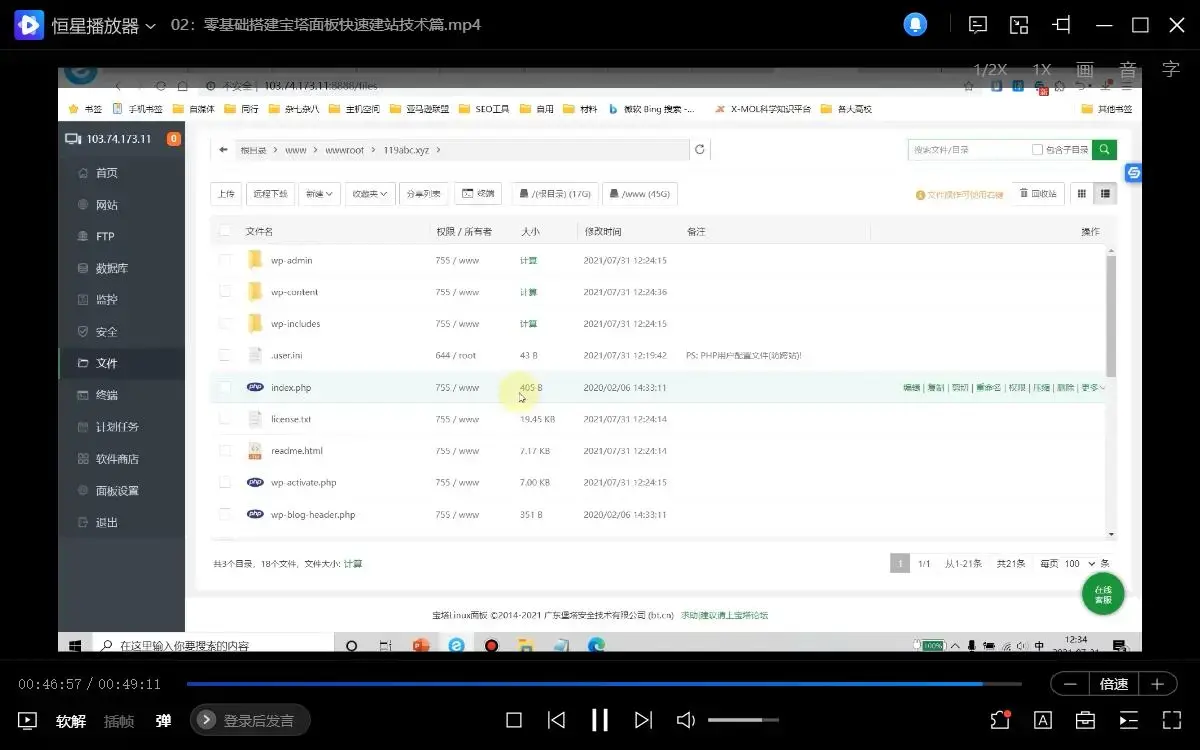Toggle the 弹 danmaku display
Viewport: 1200px width, 750px height.
point(163,720)
